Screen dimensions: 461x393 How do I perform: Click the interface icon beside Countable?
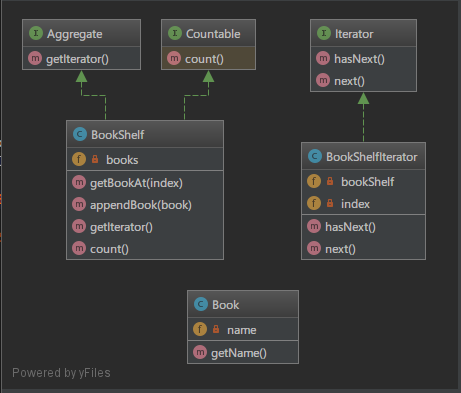point(175,33)
